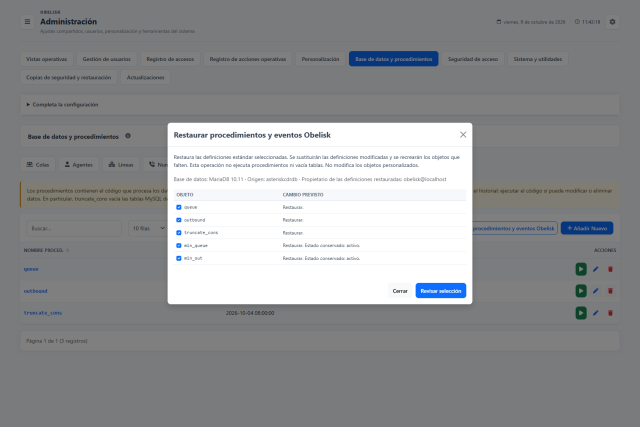
Task: Edit the truncate_cons procedure with the pencil icon
Action: (596, 313)
